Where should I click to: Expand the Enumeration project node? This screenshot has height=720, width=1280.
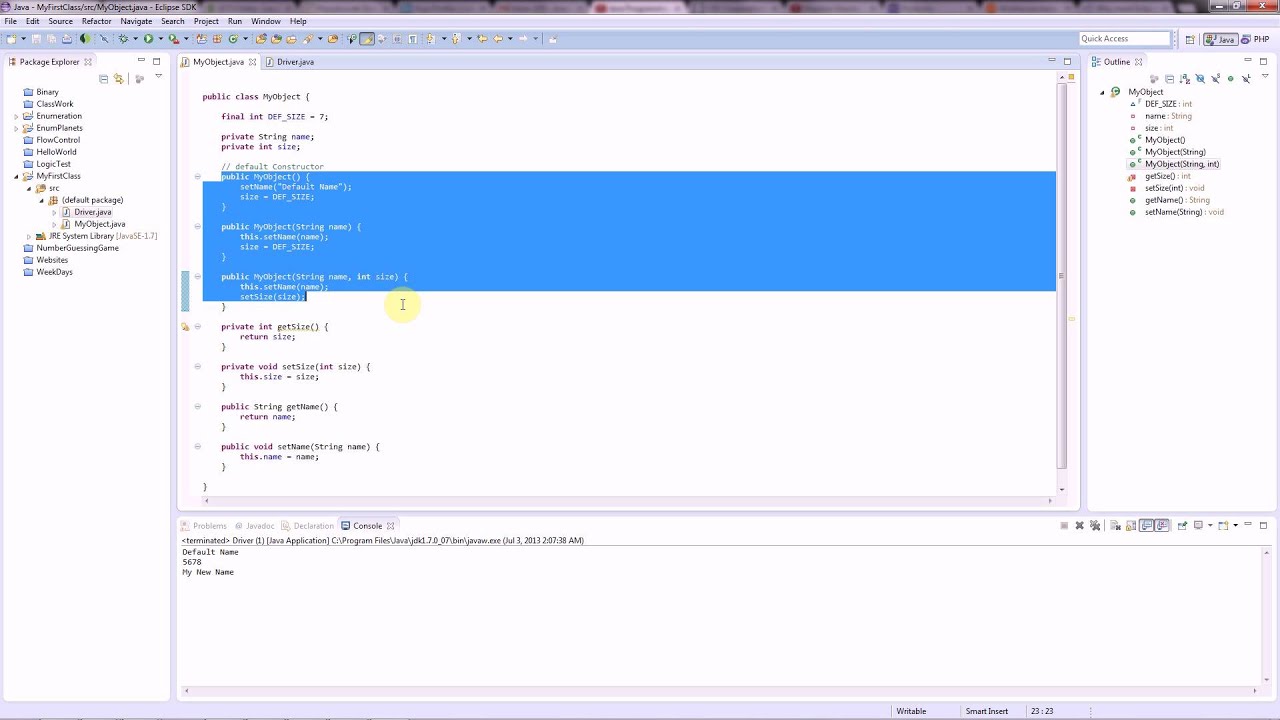(16, 116)
